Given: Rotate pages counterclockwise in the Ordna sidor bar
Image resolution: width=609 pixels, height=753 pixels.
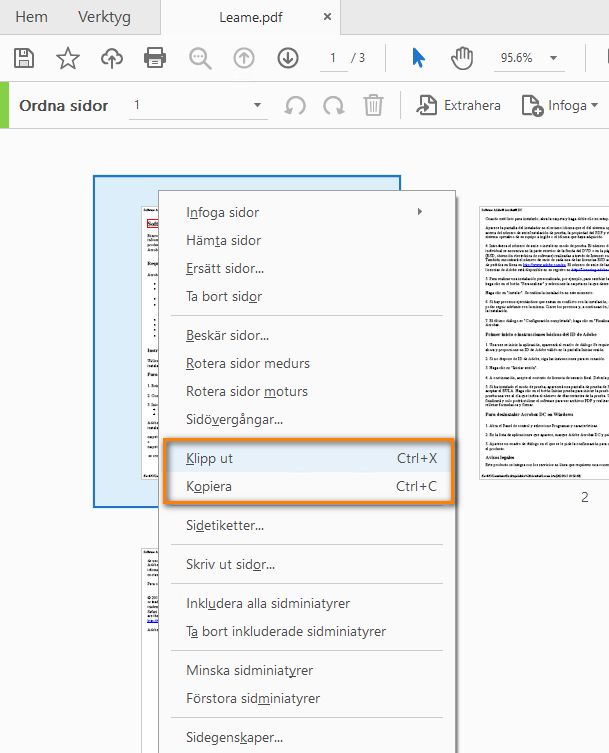Looking at the screenshot, I should (295, 106).
